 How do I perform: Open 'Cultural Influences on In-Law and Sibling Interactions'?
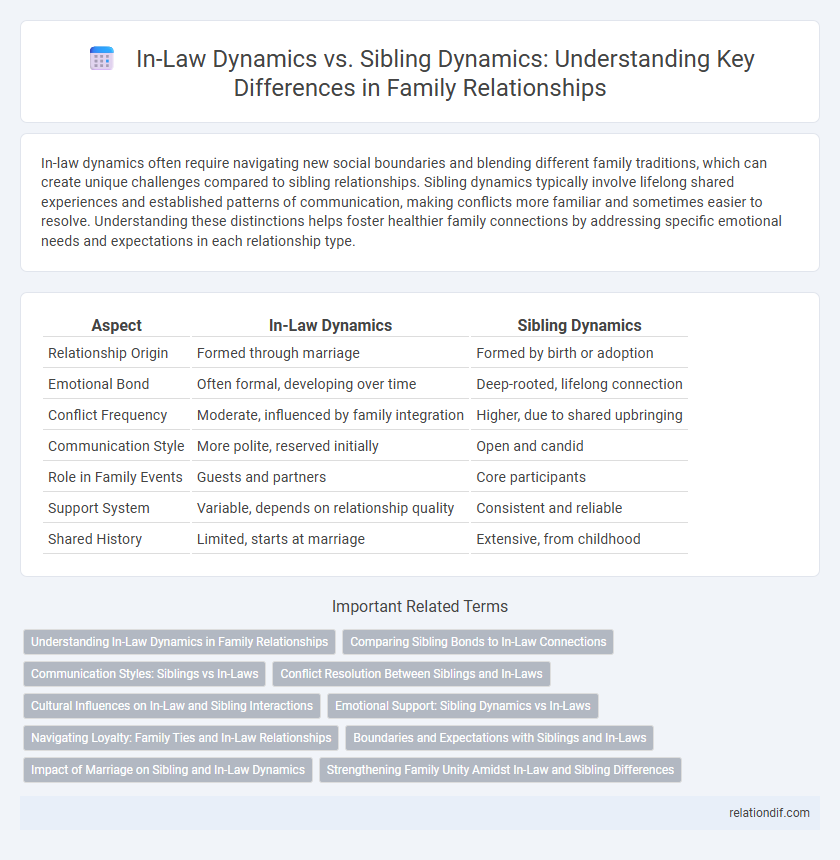pyautogui.click(x=172, y=706)
